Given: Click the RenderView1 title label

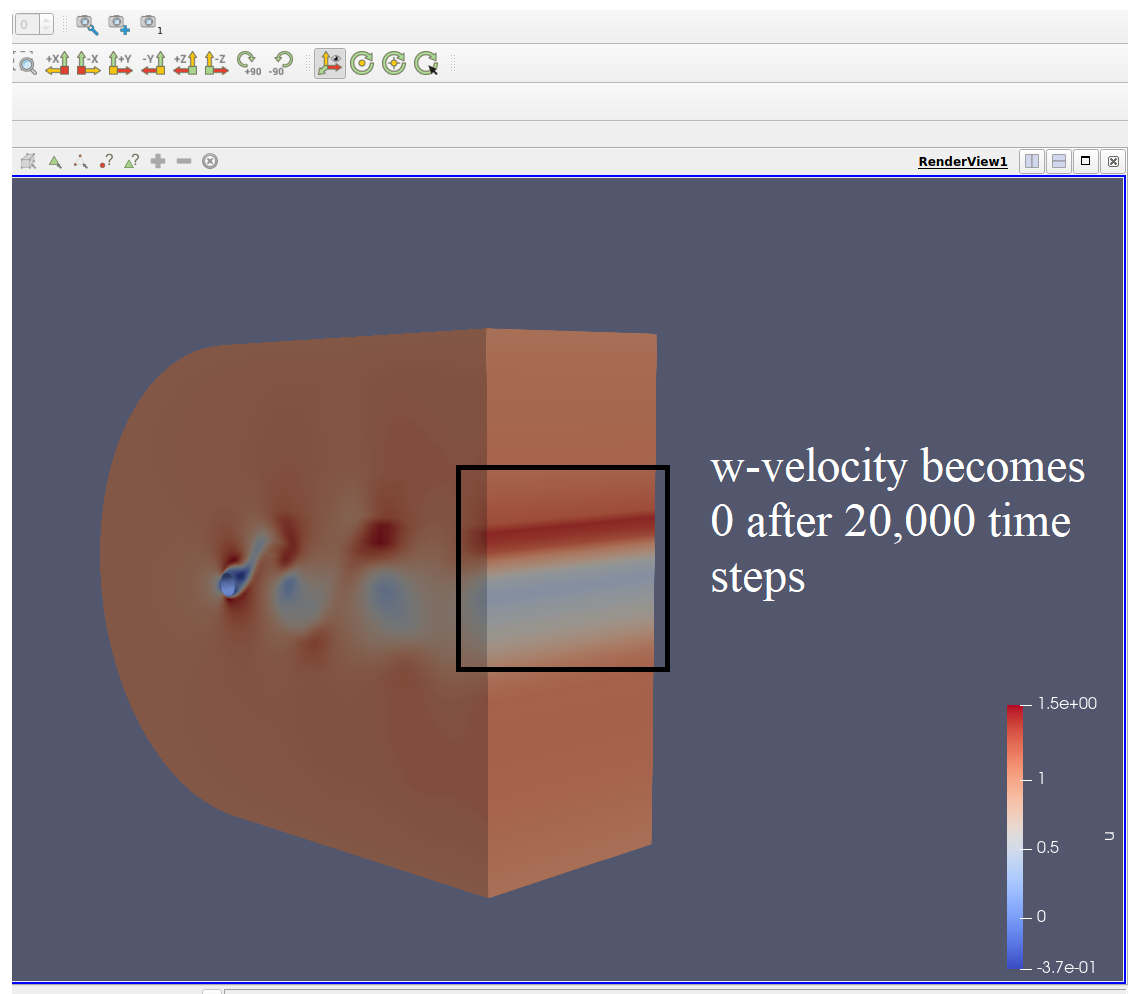Looking at the screenshot, I should coord(962,162).
